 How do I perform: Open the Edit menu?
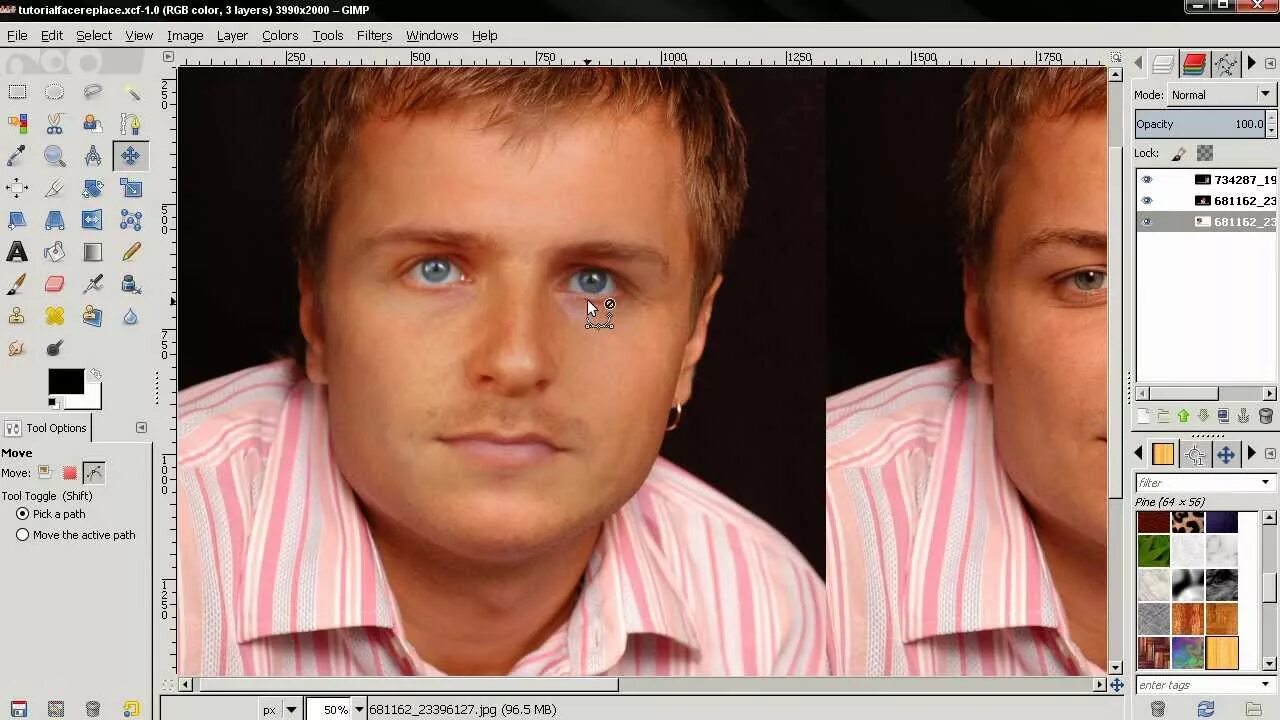[x=52, y=35]
